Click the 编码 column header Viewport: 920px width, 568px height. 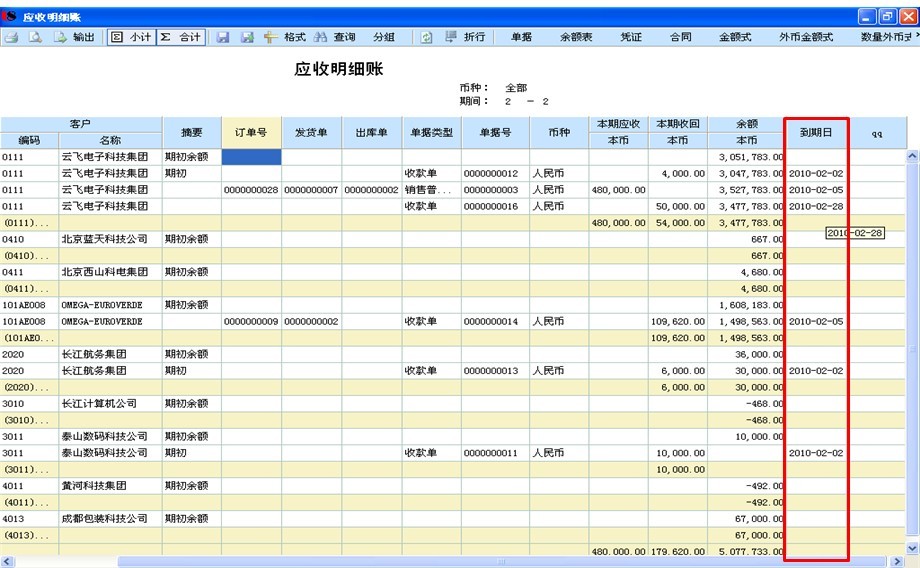click(29, 140)
